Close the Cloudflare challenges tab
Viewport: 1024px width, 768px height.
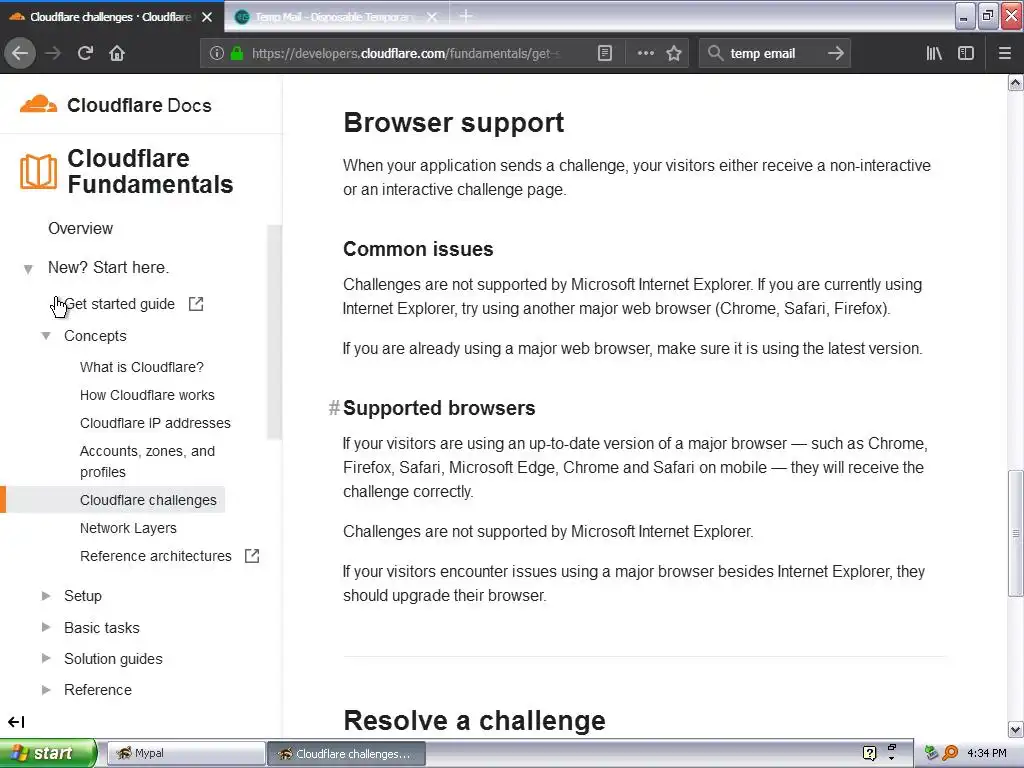tap(207, 17)
